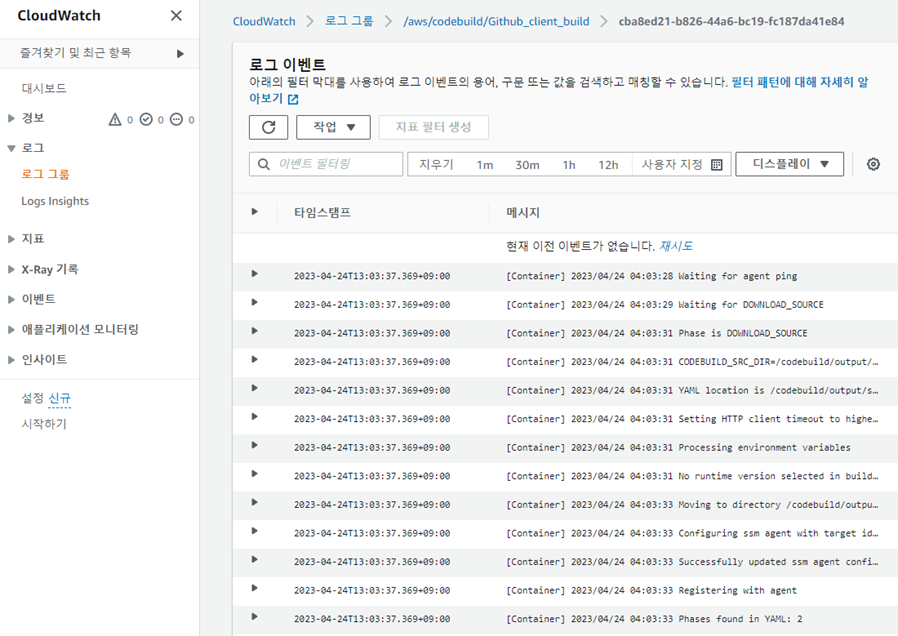The height and width of the screenshot is (636, 898).
Task: Expand the 'Moving to directory' log row
Action: pyautogui.click(x=255, y=503)
